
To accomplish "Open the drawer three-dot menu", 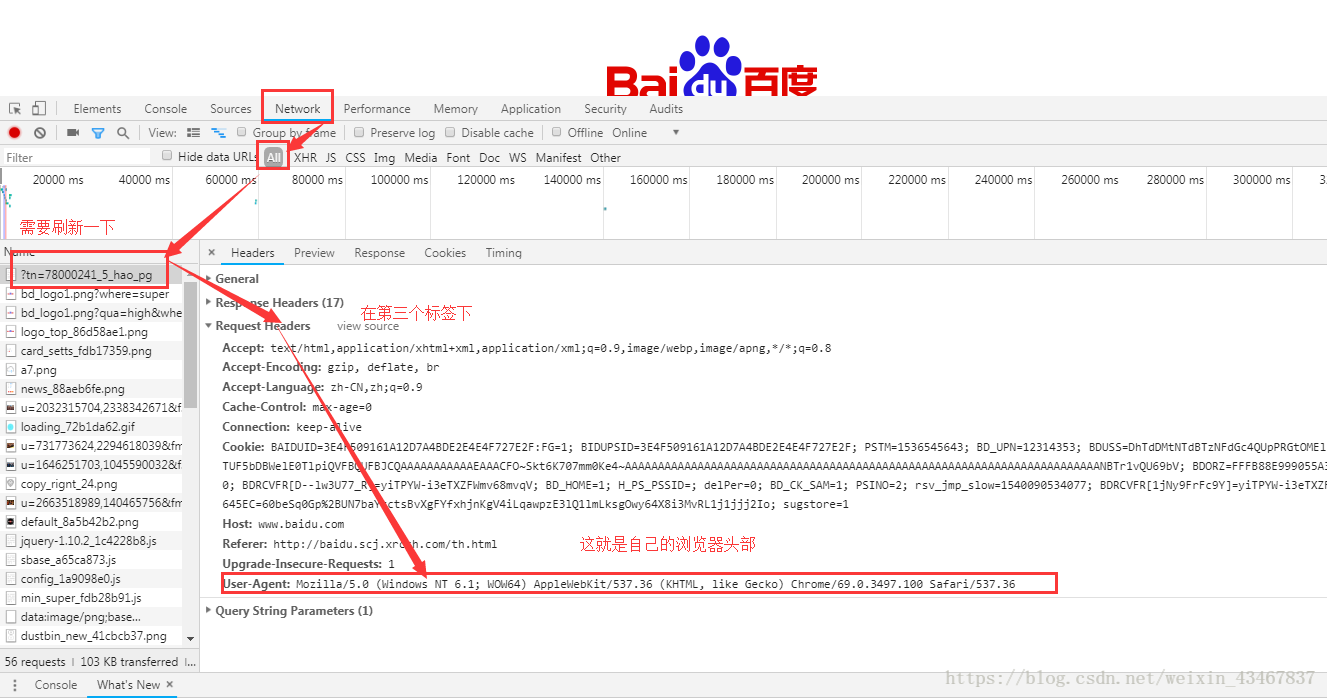I will coord(15,685).
